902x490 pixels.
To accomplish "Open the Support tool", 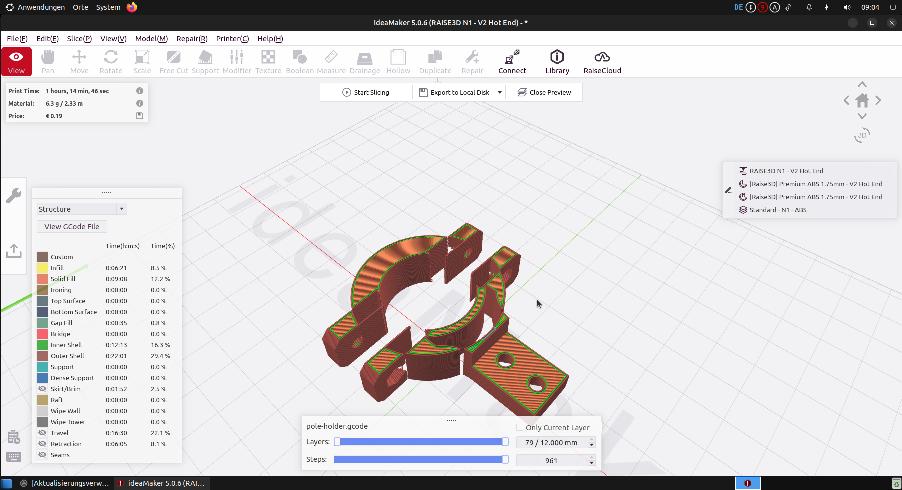I will [205, 62].
